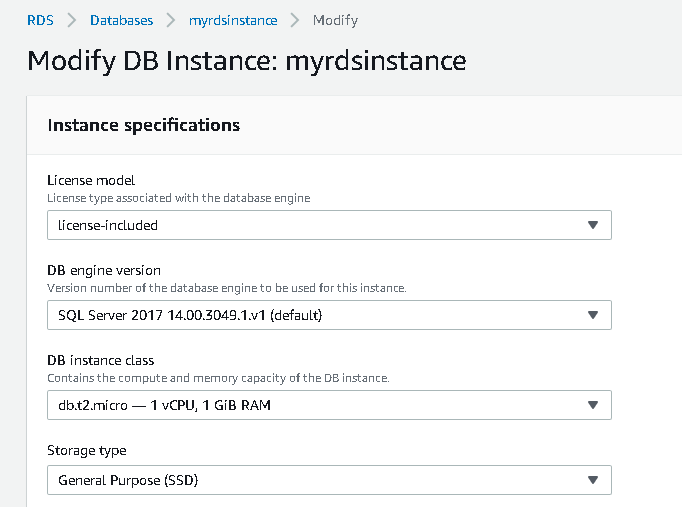Go to the RDS breadcrumb link
682x507 pixels.
pyautogui.click(x=40, y=20)
